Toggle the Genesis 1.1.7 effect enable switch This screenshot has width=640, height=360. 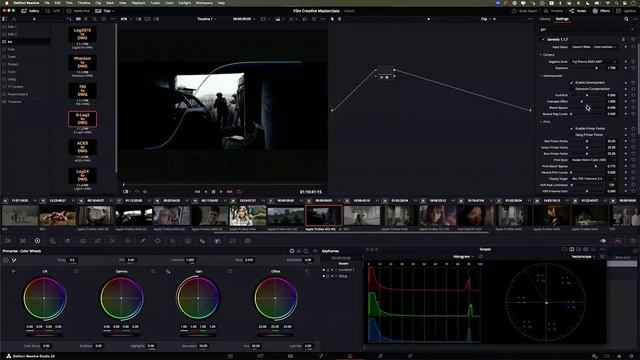[x=543, y=40]
